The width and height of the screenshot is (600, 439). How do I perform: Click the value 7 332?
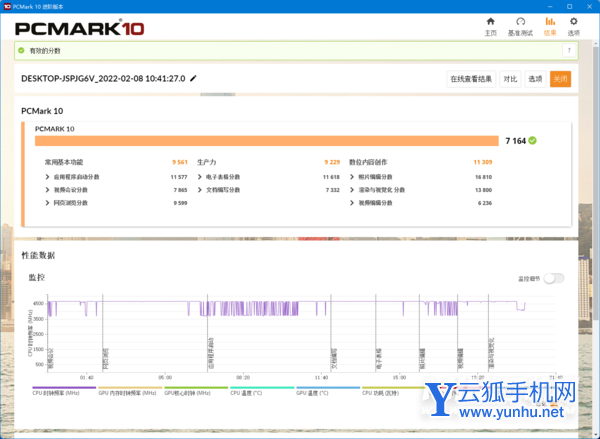point(333,190)
